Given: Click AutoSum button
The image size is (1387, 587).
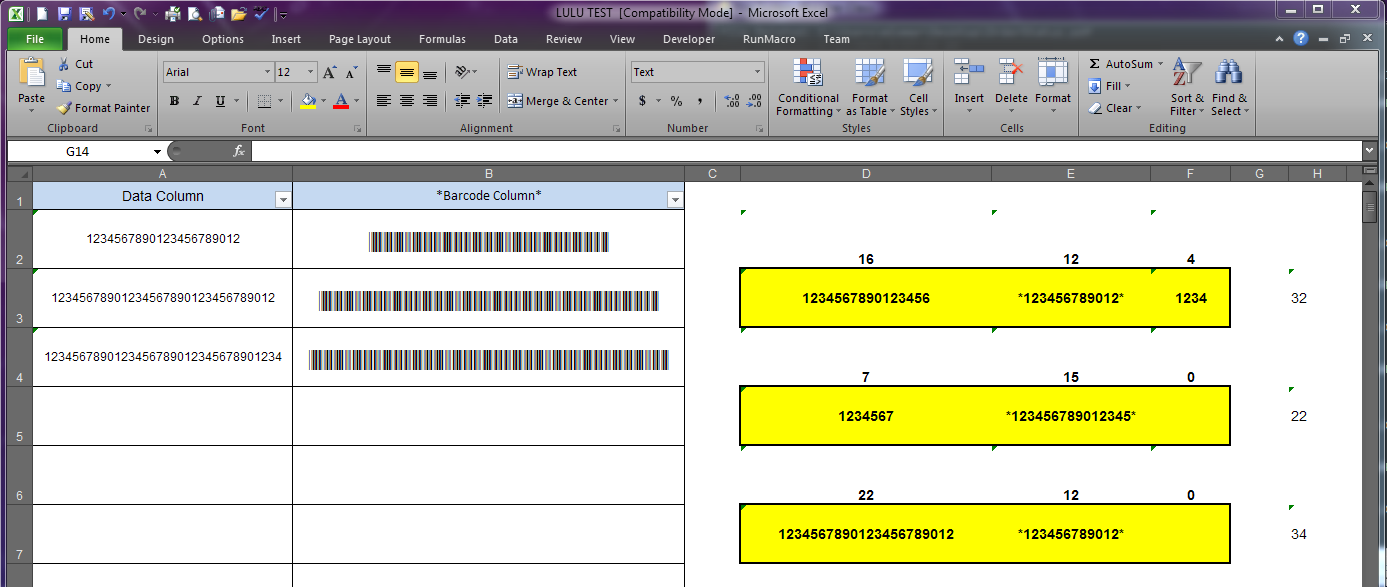Looking at the screenshot, I should 1126,64.
